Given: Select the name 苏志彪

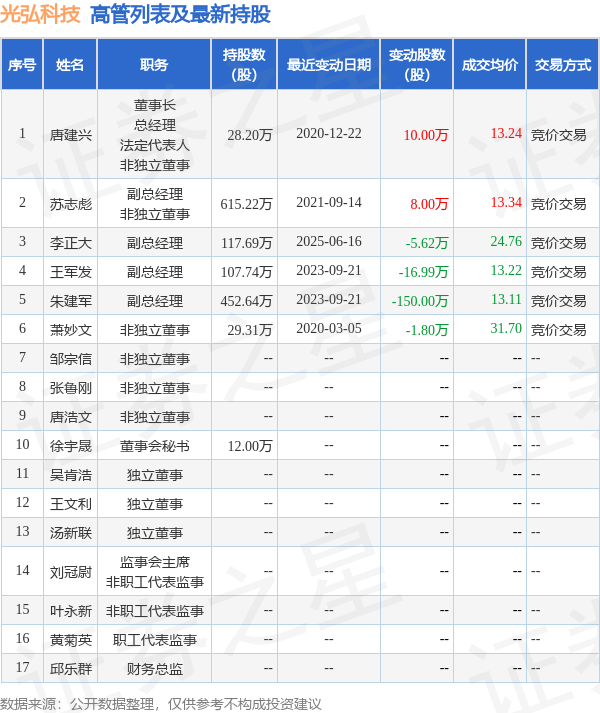Looking at the screenshot, I should pos(71,204).
